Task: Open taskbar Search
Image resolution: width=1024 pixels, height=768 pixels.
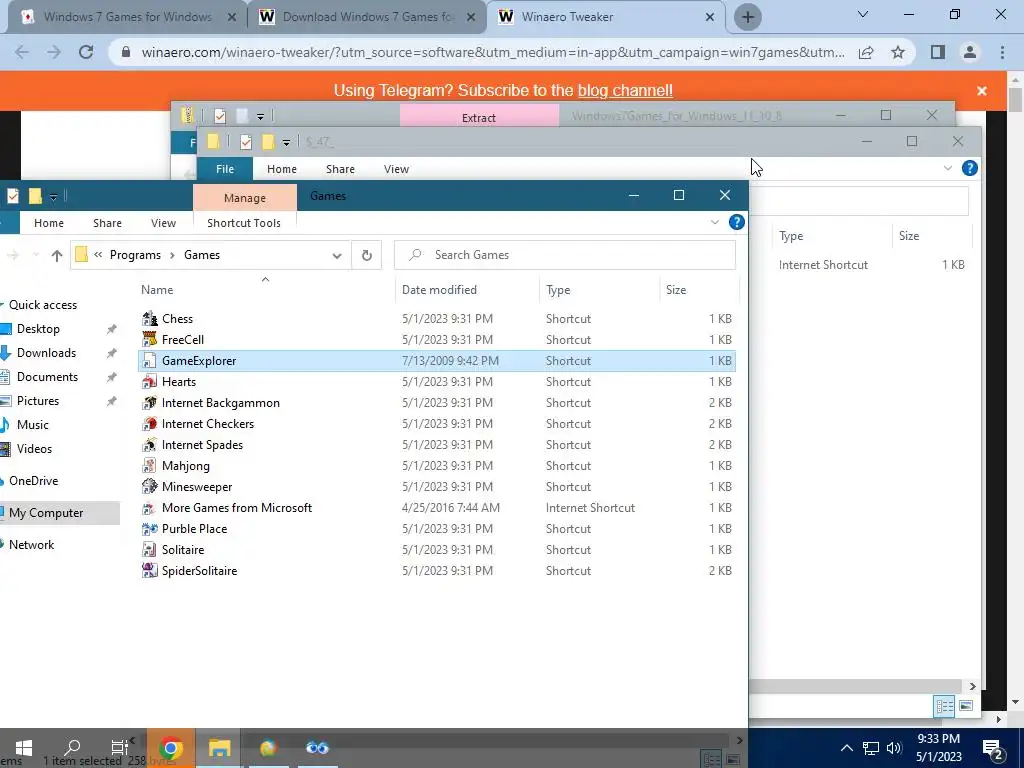Action: 72,747
